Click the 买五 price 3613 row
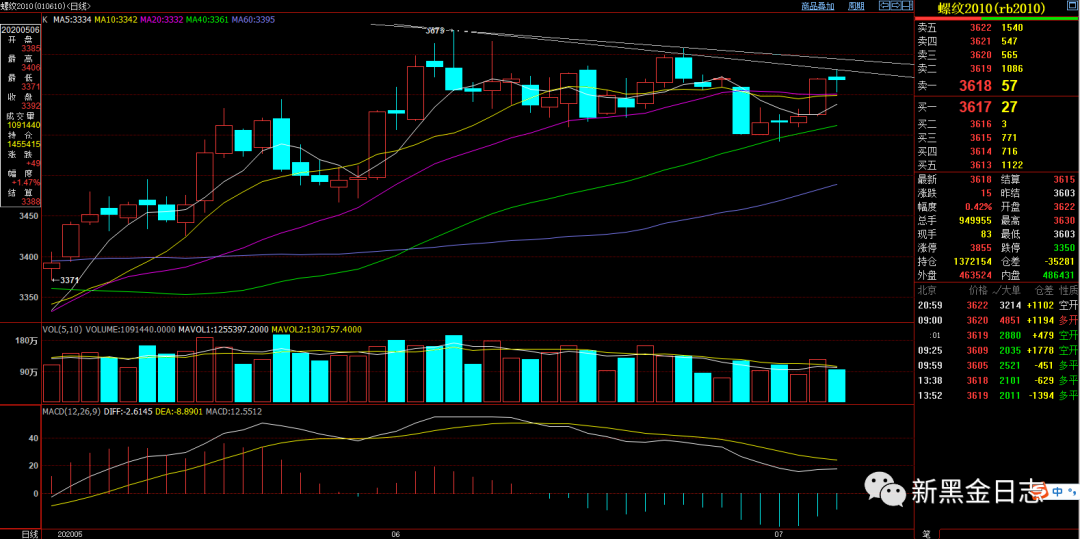The width and height of the screenshot is (1080, 539). [997, 165]
